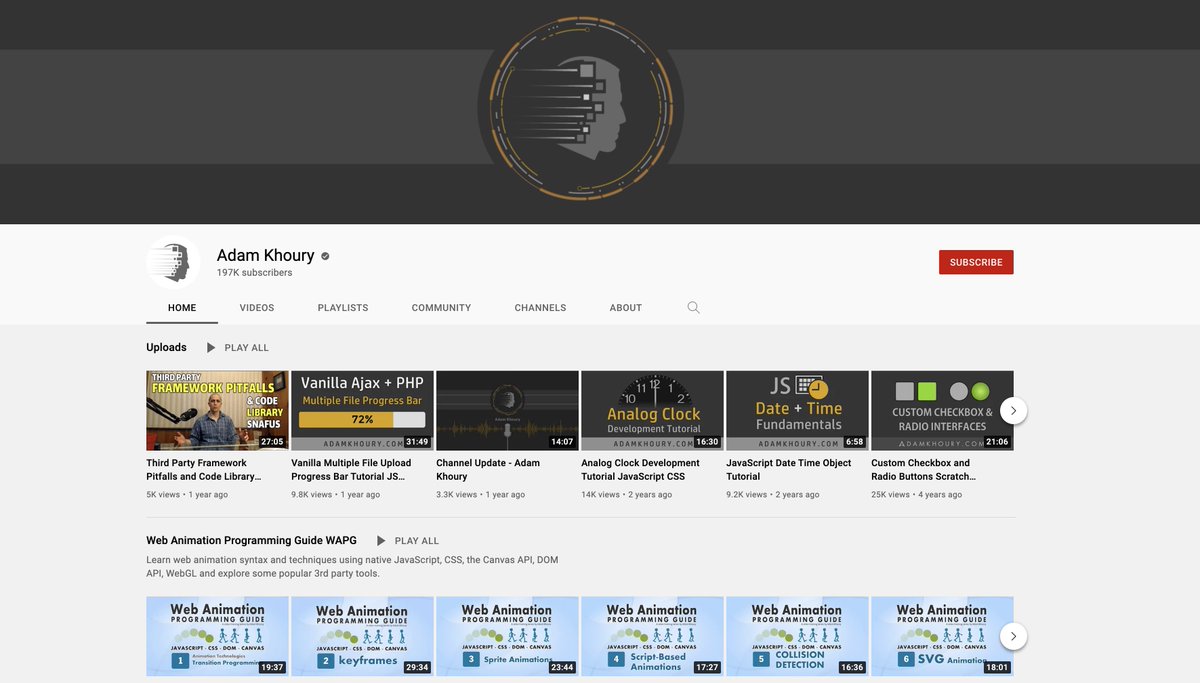
Task: Click the Play All icon beside Web Animation Guide
Action: tap(381, 541)
